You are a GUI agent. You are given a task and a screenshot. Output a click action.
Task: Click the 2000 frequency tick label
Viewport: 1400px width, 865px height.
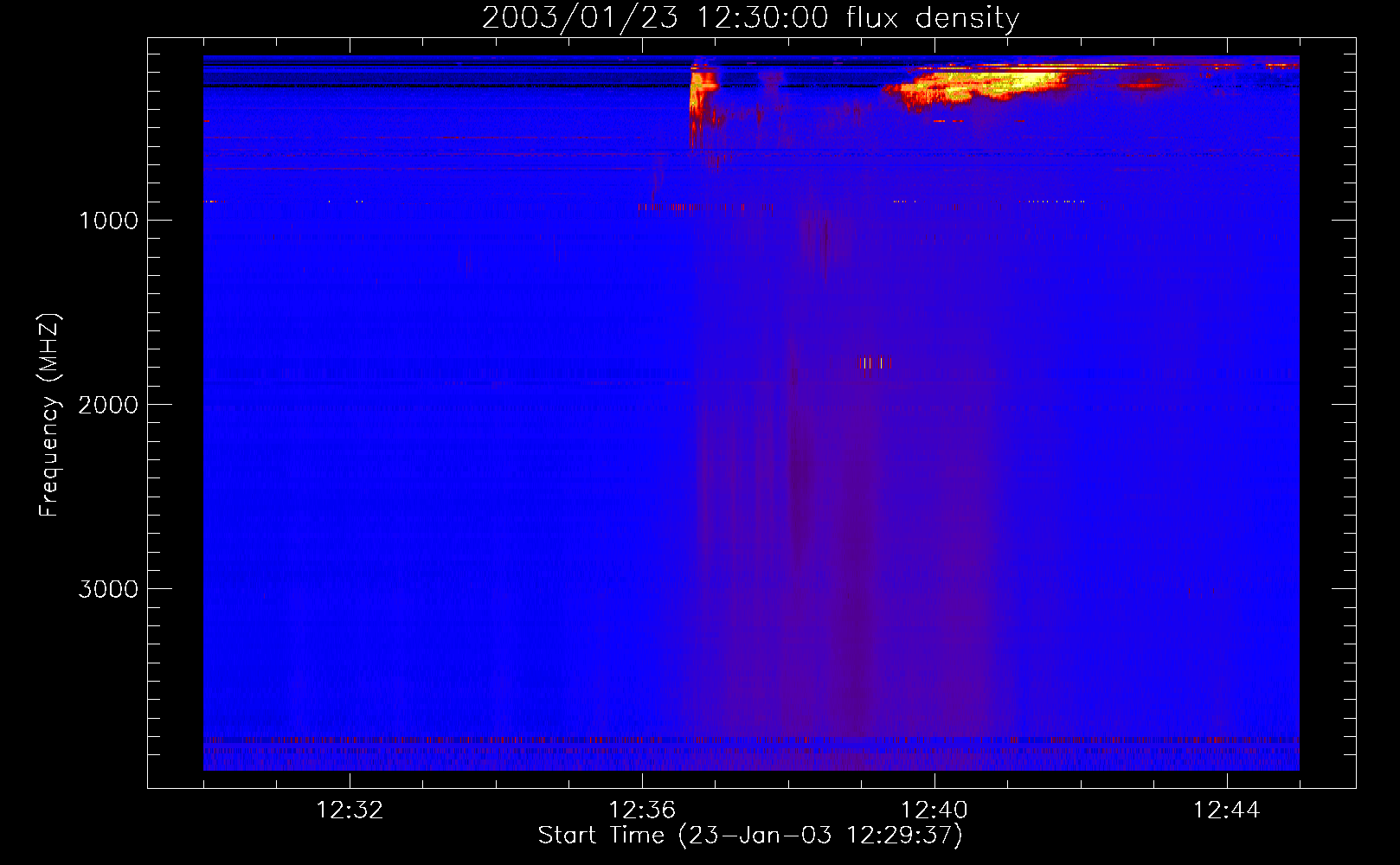[x=108, y=405]
